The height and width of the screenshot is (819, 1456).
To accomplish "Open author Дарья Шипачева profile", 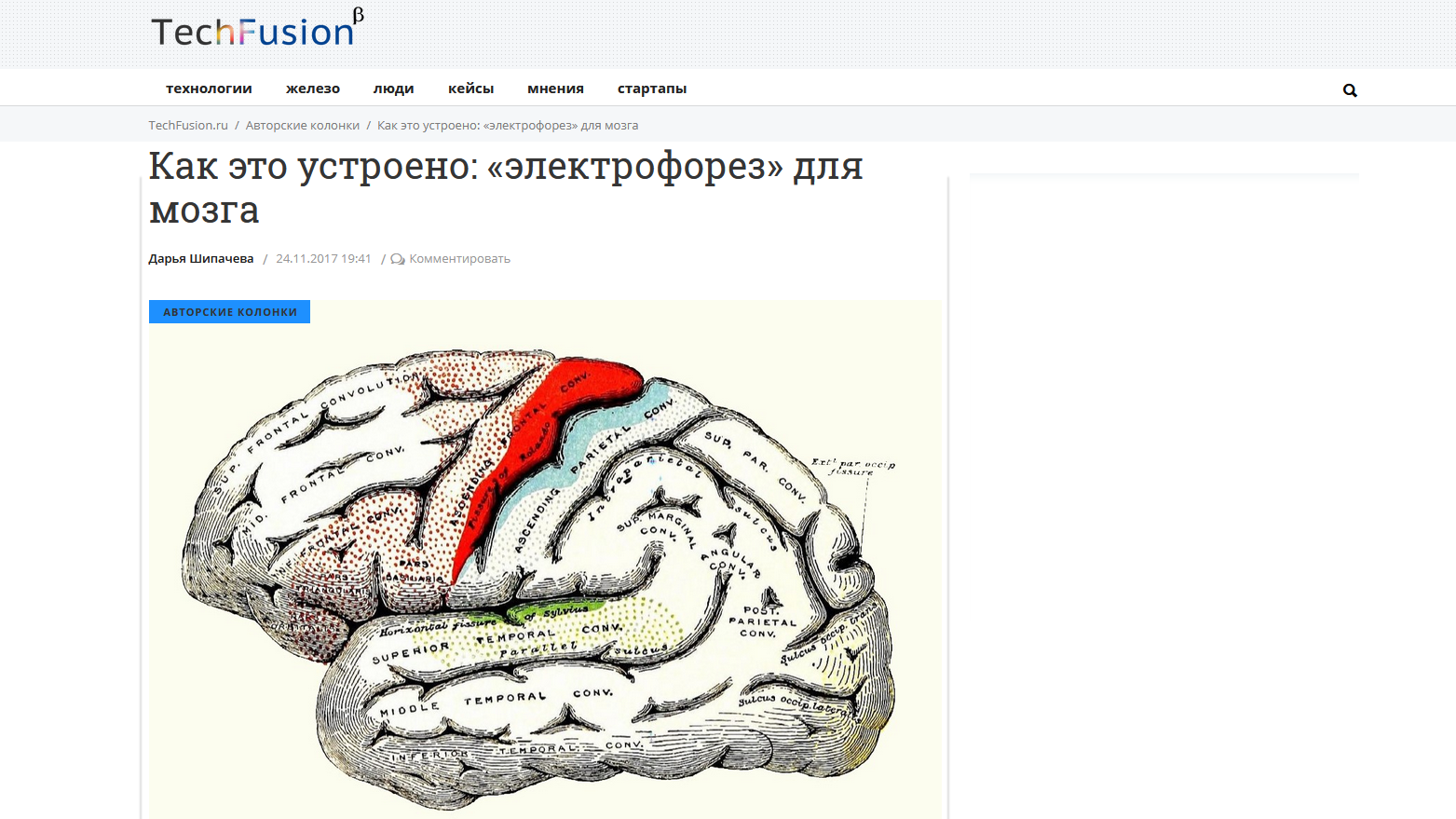I will click(x=201, y=259).
